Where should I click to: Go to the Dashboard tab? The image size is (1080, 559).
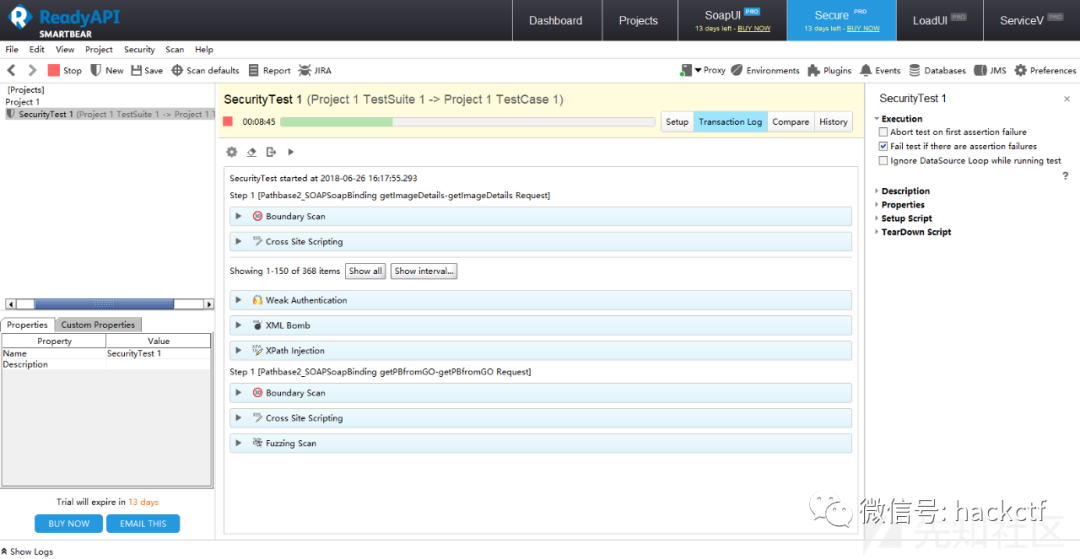[556, 21]
